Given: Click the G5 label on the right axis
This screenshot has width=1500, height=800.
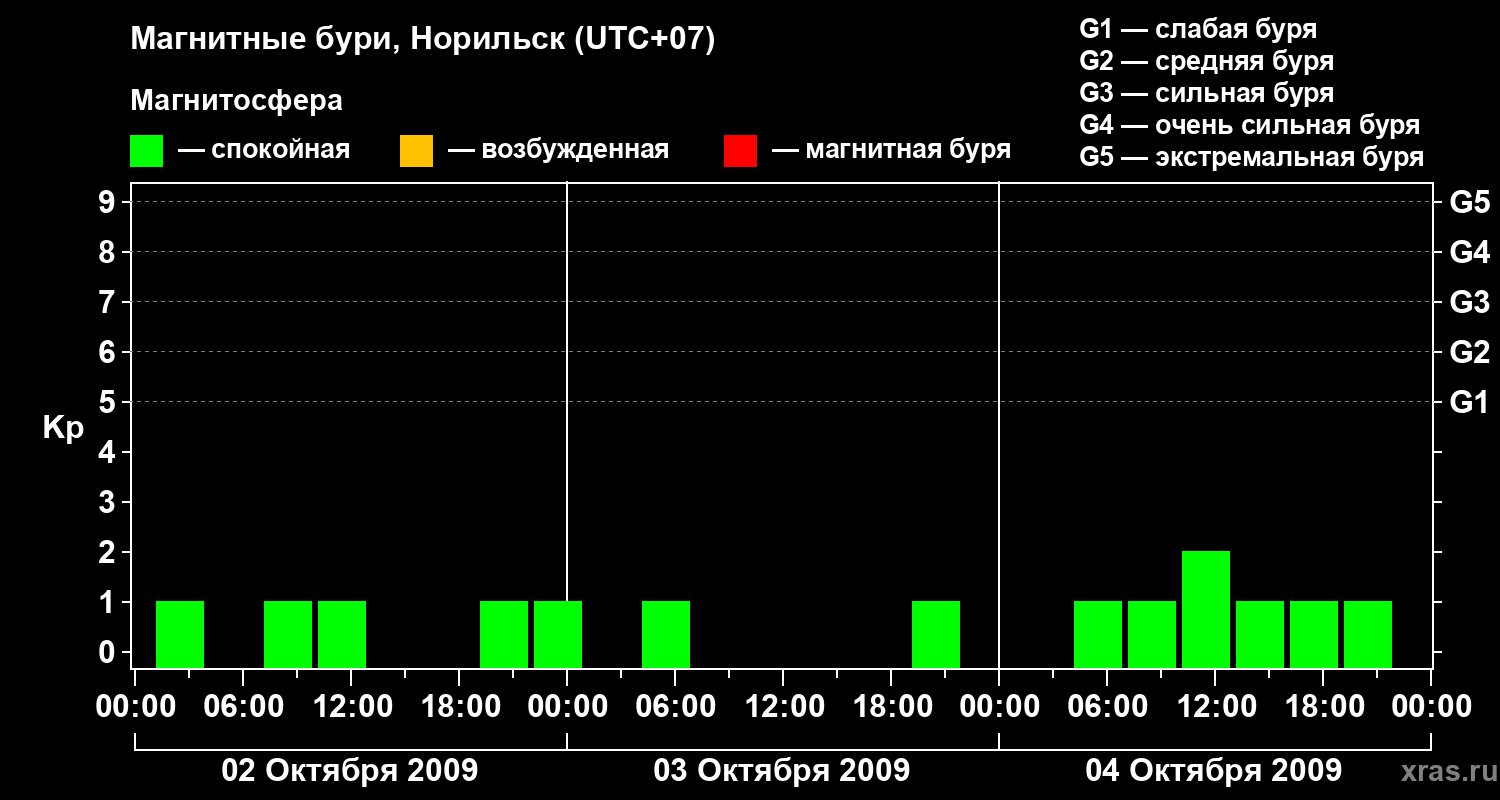Looking at the screenshot, I should tap(1470, 202).
